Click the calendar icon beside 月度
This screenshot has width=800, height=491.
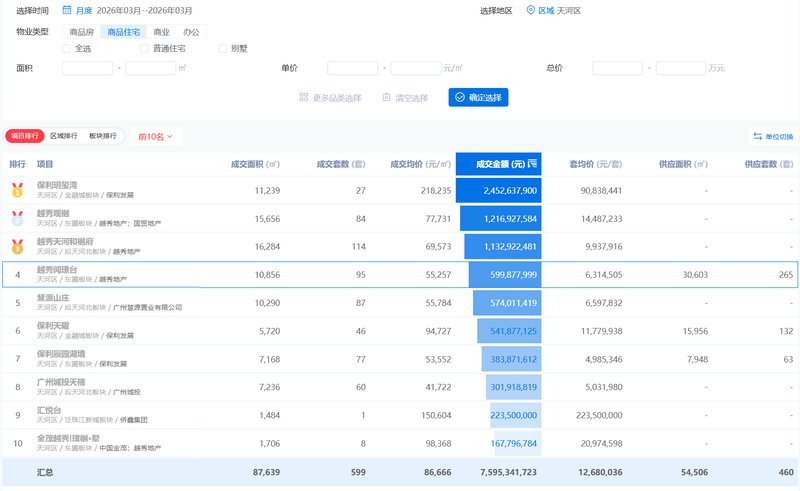point(67,10)
